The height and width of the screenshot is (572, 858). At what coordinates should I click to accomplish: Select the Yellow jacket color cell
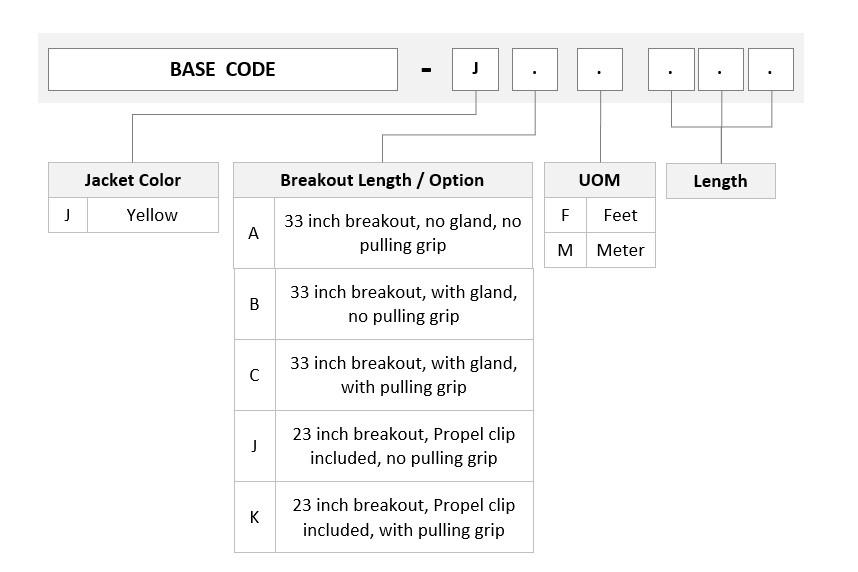(x=153, y=215)
